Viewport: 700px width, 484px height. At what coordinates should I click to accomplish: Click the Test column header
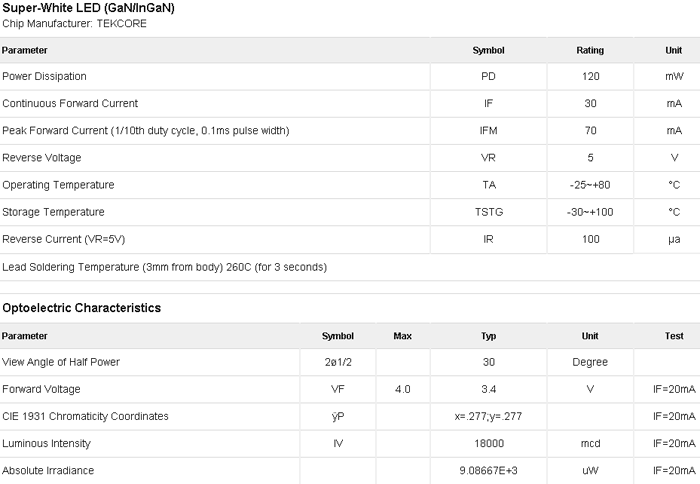pyautogui.click(x=674, y=336)
